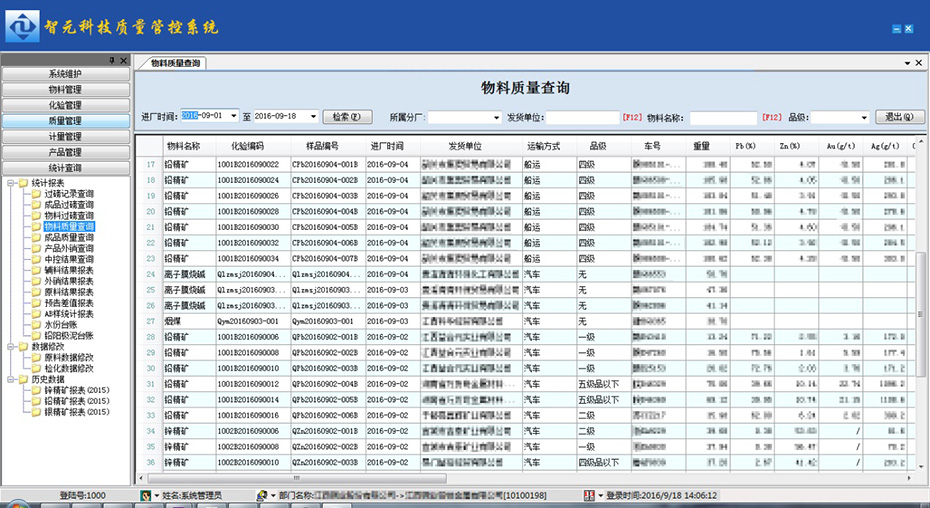Click the 发货单位 input field
Image resolution: width=930 pixels, height=508 pixels.
pos(583,118)
